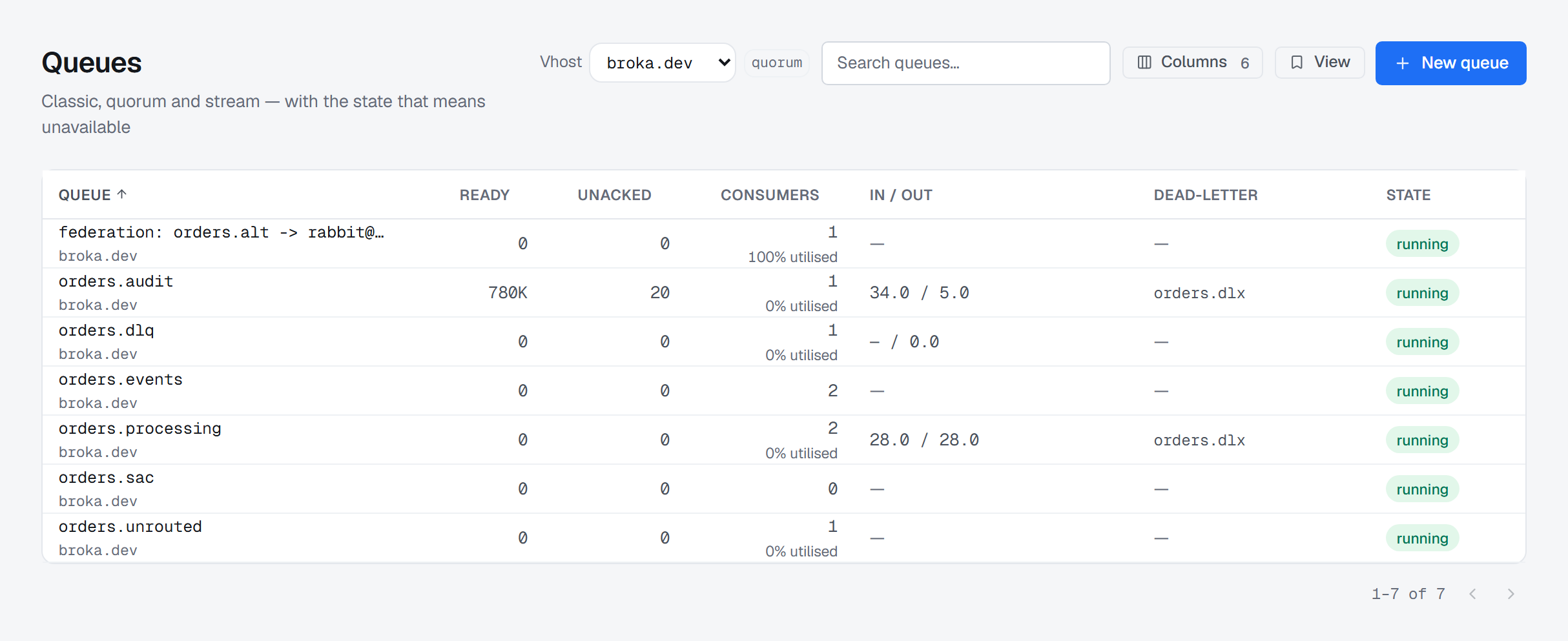Open the orders.events queue
Screen dimensions: 1568x641
(x=121, y=380)
